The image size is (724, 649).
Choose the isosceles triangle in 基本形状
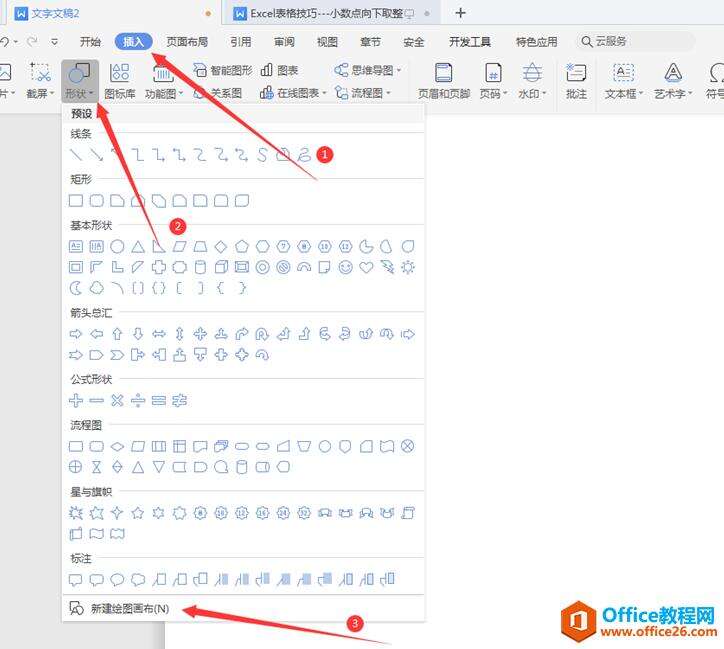pyautogui.click(x=138, y=246)
